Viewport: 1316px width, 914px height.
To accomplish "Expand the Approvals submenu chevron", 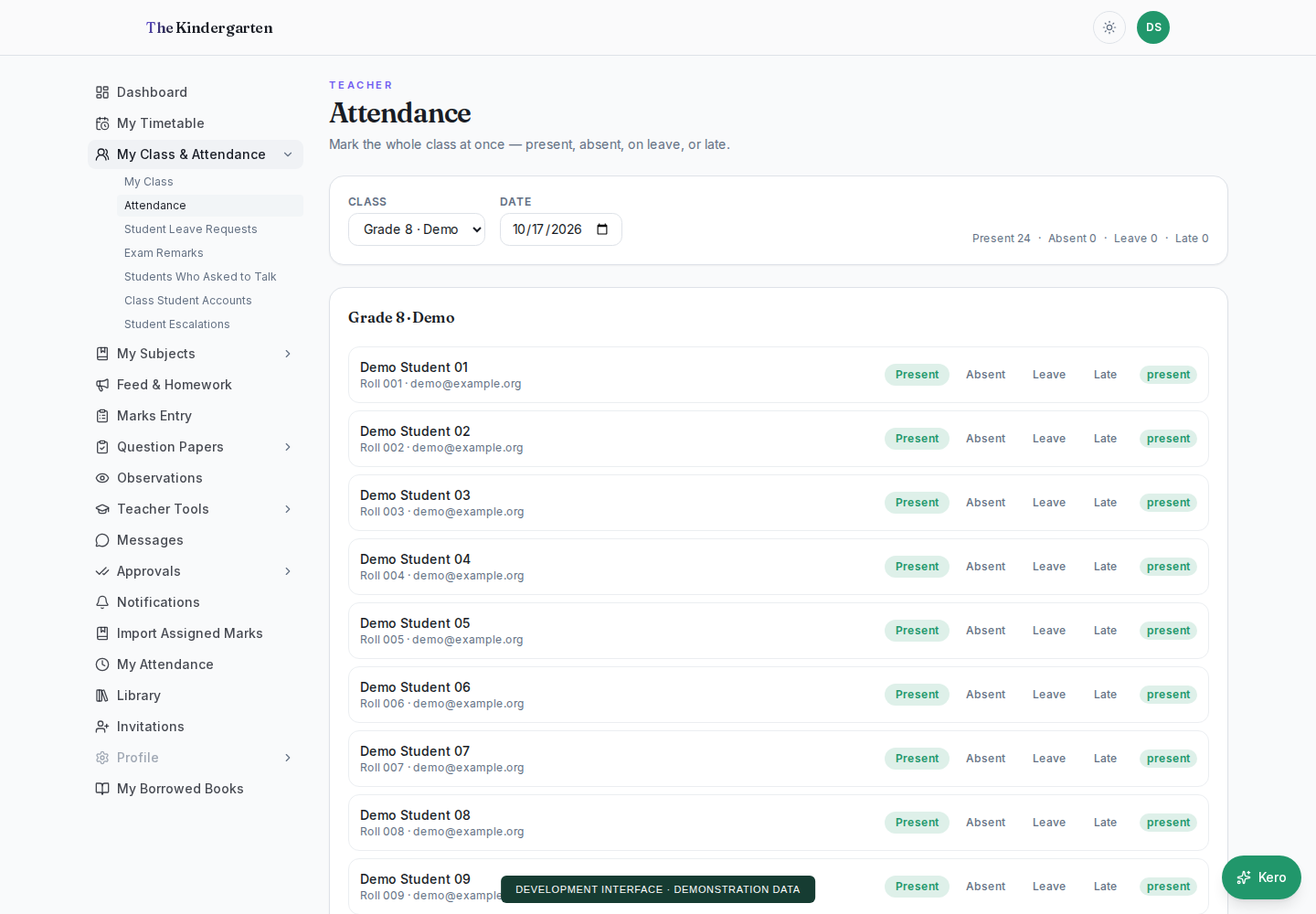I will (x=288, y=571).
